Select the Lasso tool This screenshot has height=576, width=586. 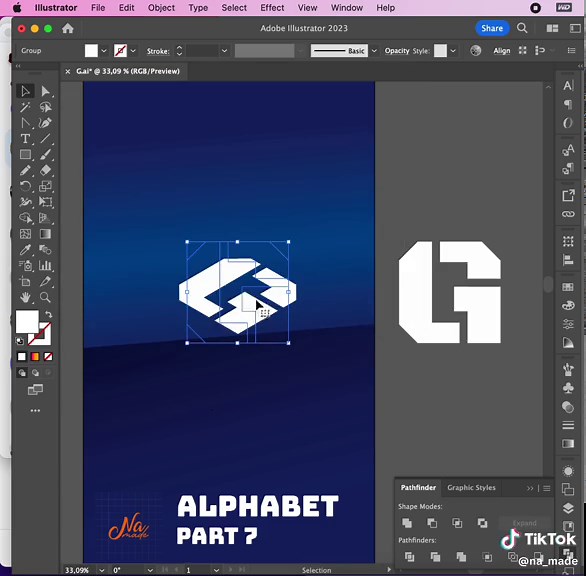point(45,107)
